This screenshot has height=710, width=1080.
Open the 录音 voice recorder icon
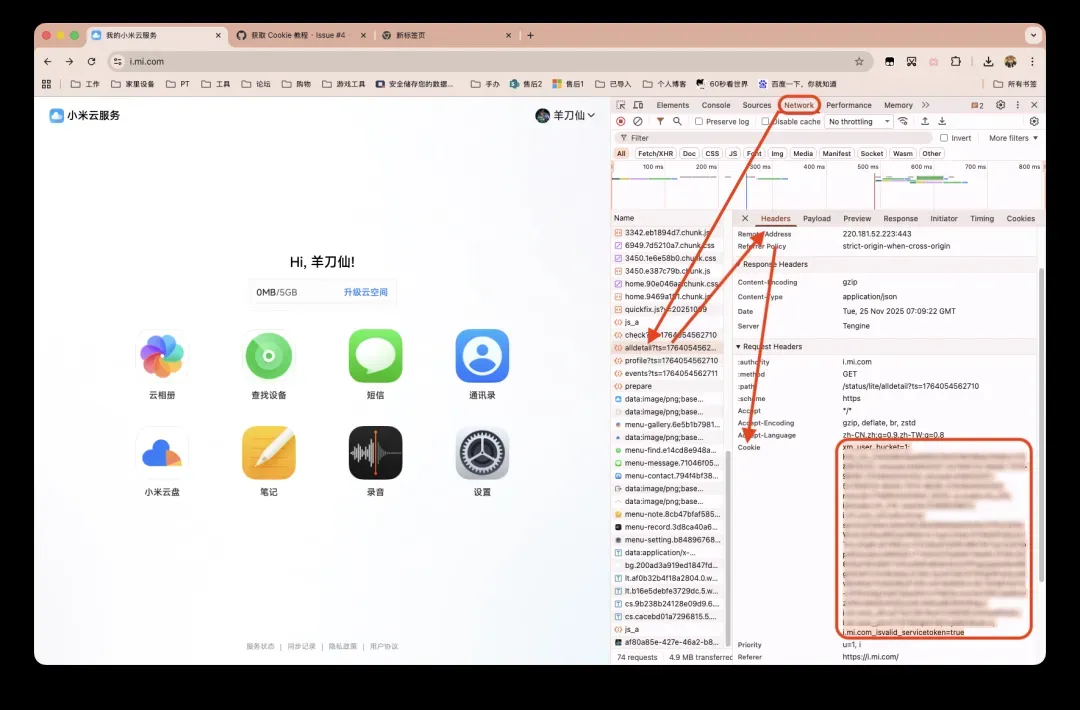(x=375, y=453)
